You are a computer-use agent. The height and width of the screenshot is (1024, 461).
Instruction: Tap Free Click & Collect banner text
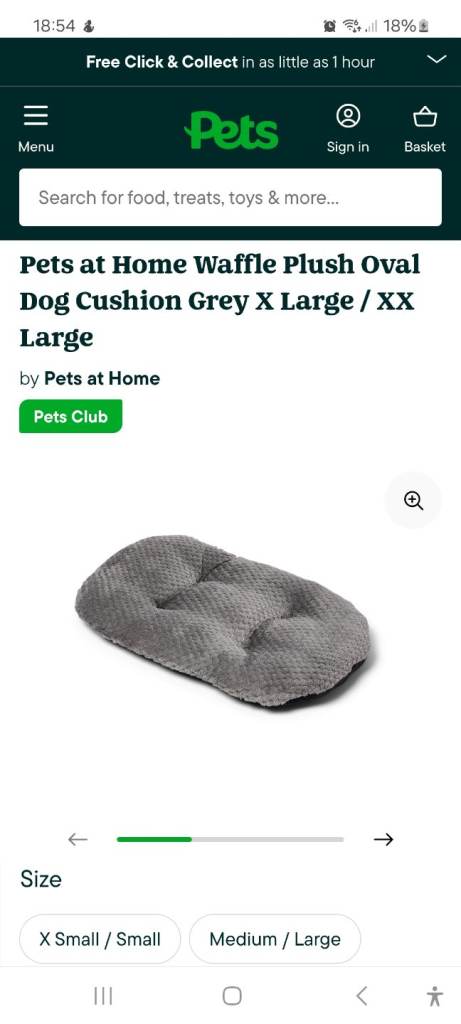click(x=230, y=62)
